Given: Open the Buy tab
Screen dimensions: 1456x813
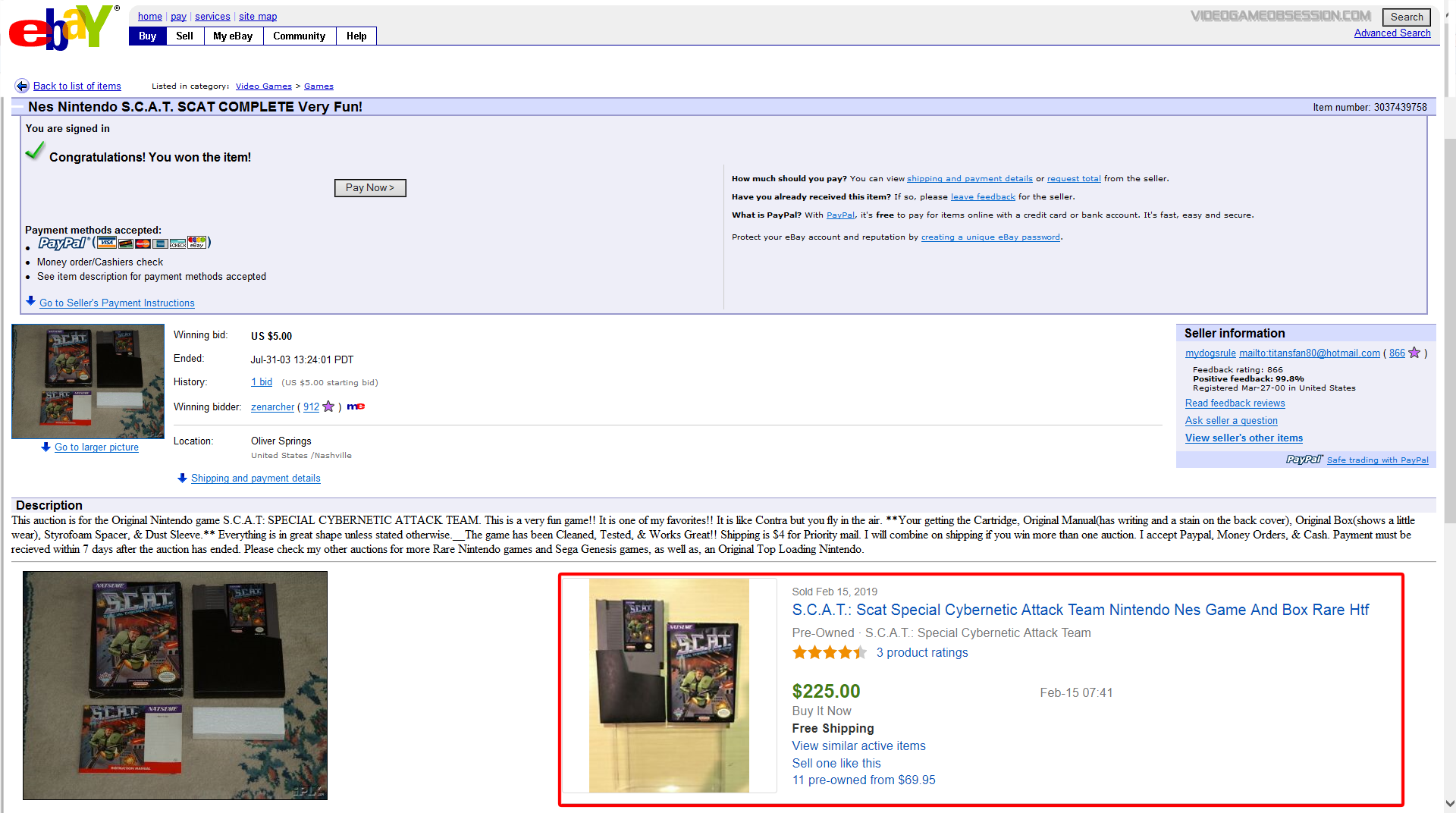Looking at the screenshot, I should coord(148,36).
